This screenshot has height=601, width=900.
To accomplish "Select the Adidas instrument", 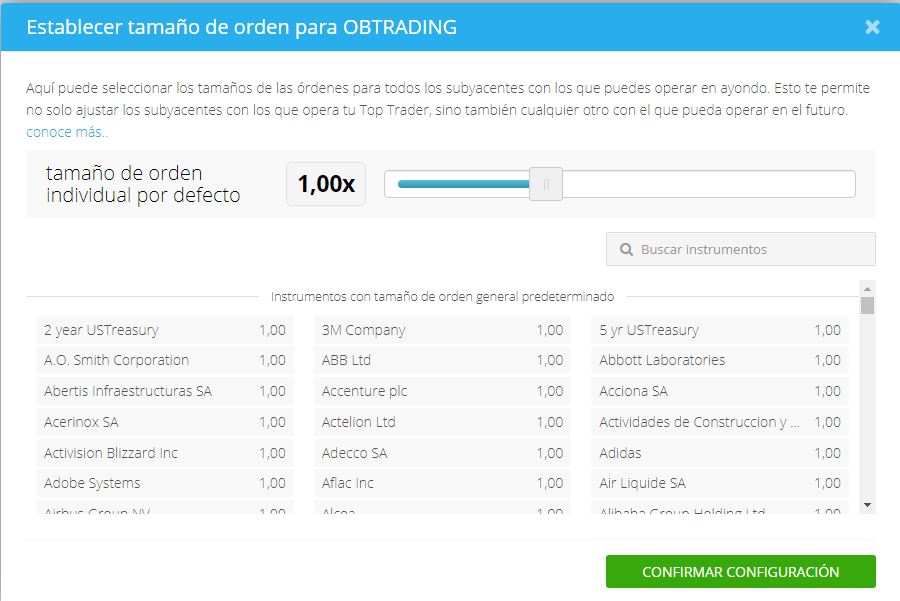I will point(720,453).
